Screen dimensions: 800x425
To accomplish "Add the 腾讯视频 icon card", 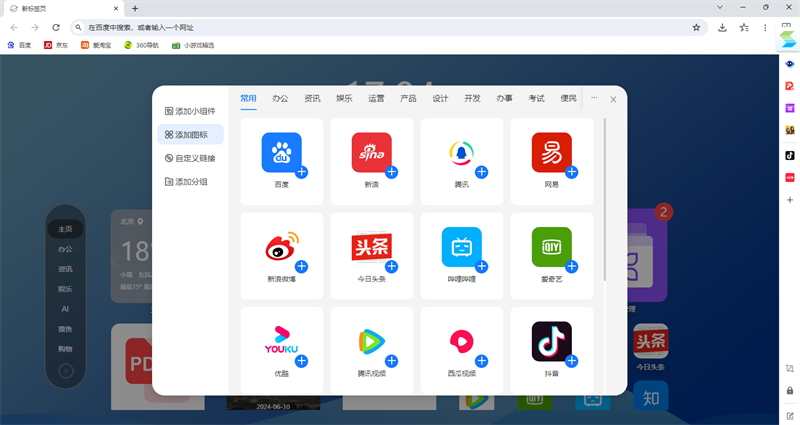I will pos(391,361).
